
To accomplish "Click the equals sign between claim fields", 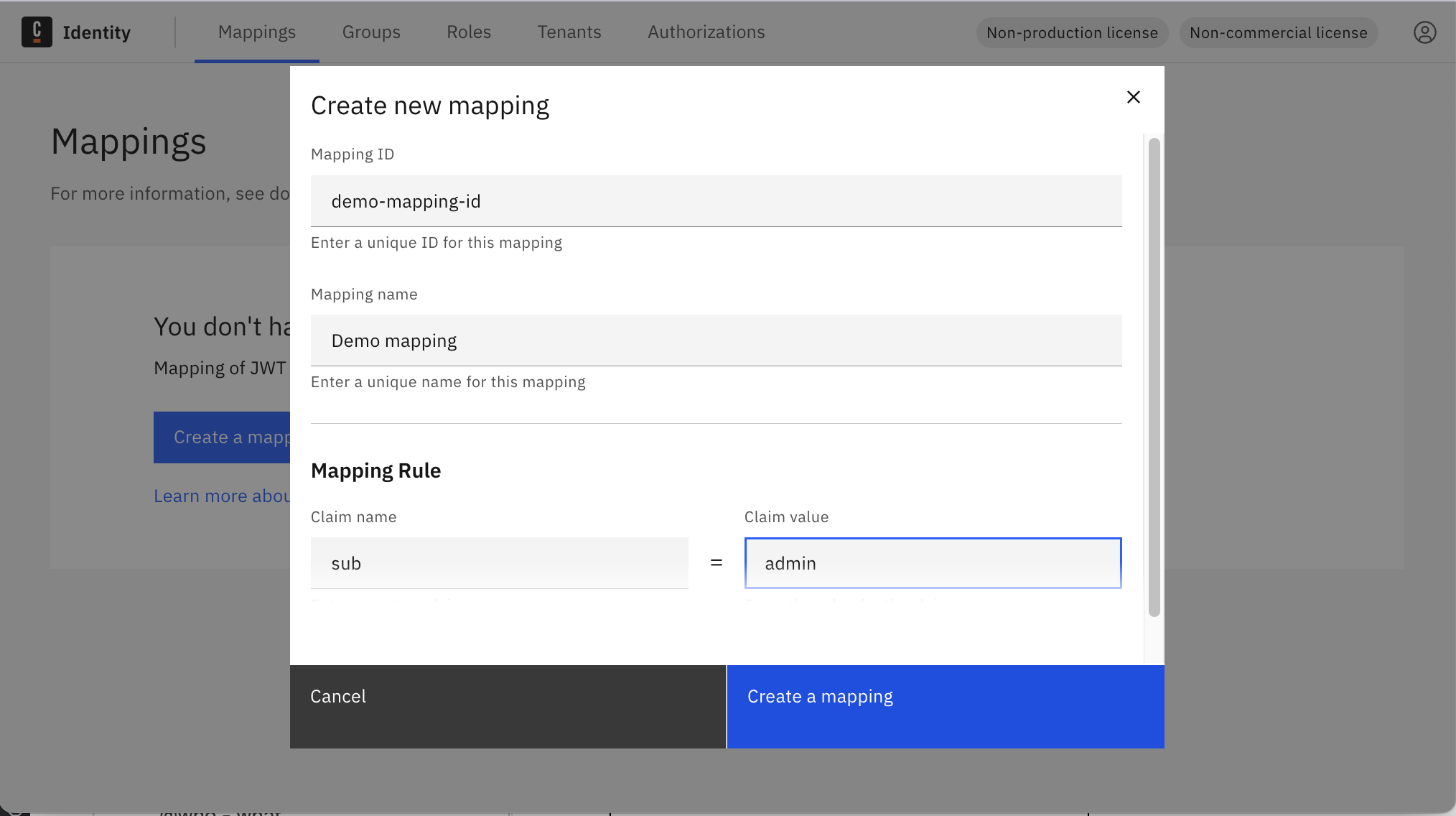I will [x=716, y=562].
